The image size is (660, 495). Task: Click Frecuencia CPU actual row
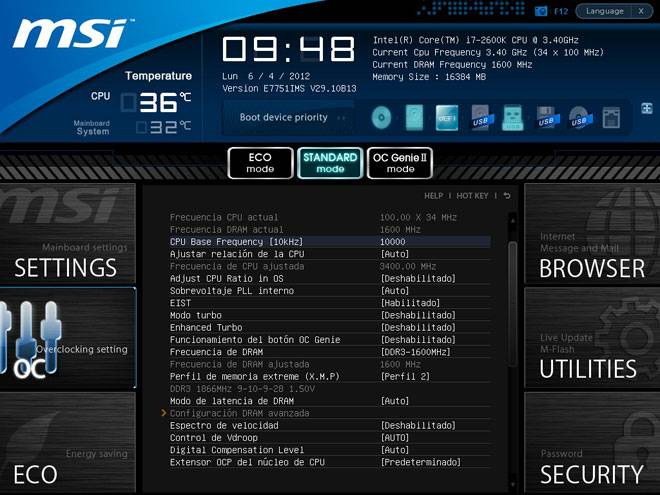point(330,218)
